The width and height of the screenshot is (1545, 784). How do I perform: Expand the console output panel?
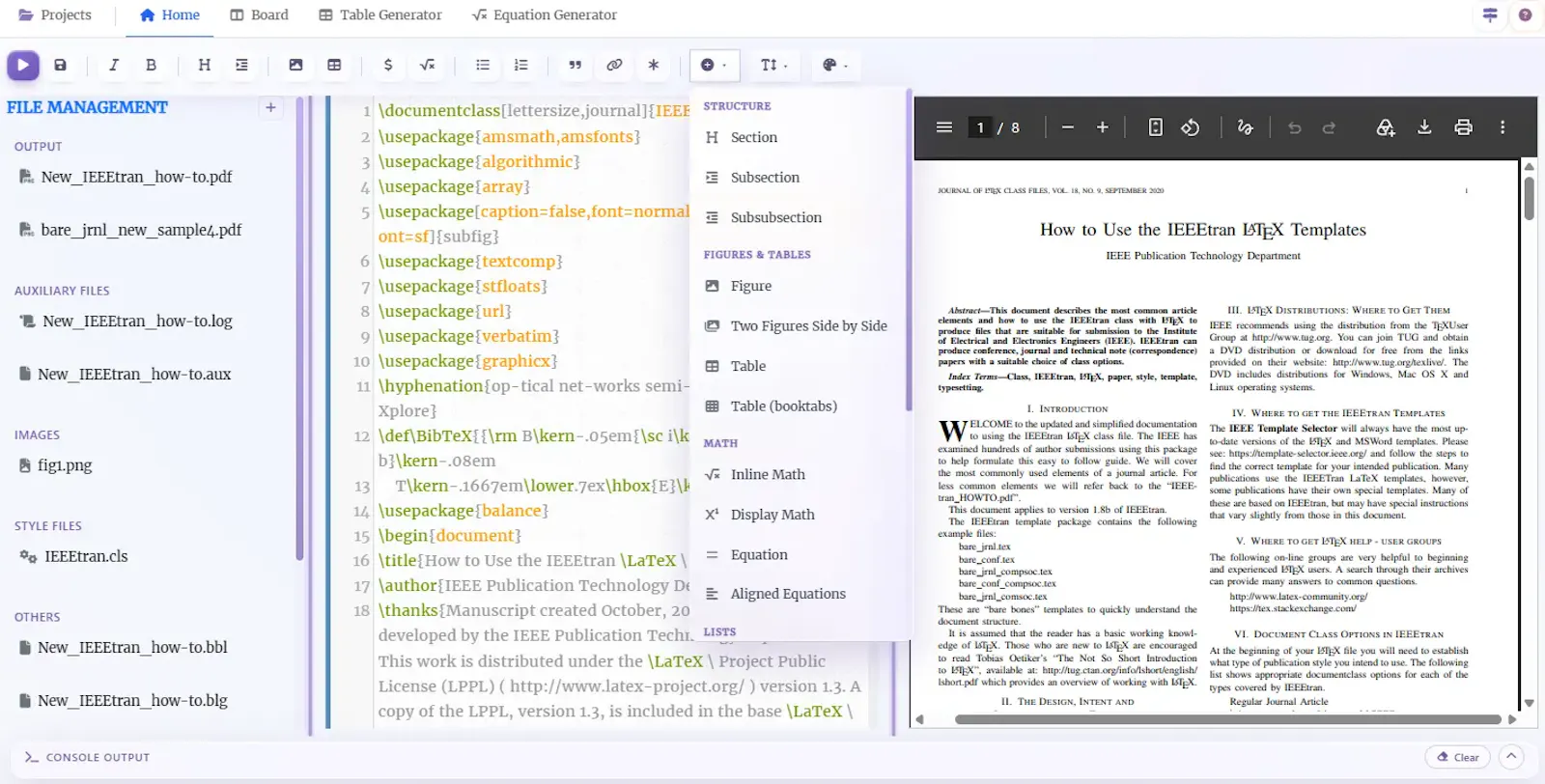coord(1512,757)
